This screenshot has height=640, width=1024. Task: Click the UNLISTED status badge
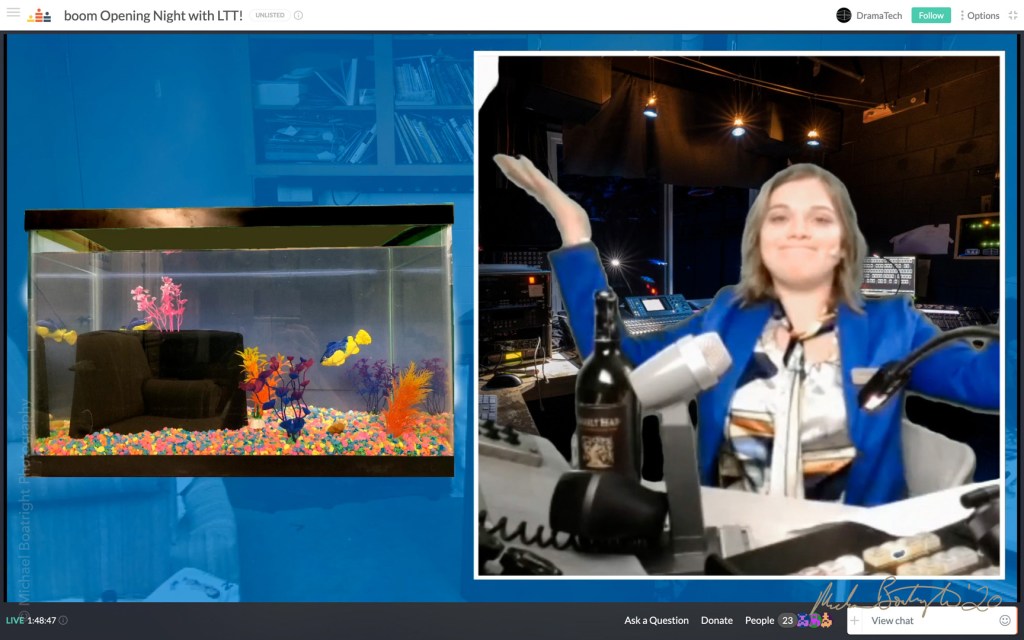269,15
